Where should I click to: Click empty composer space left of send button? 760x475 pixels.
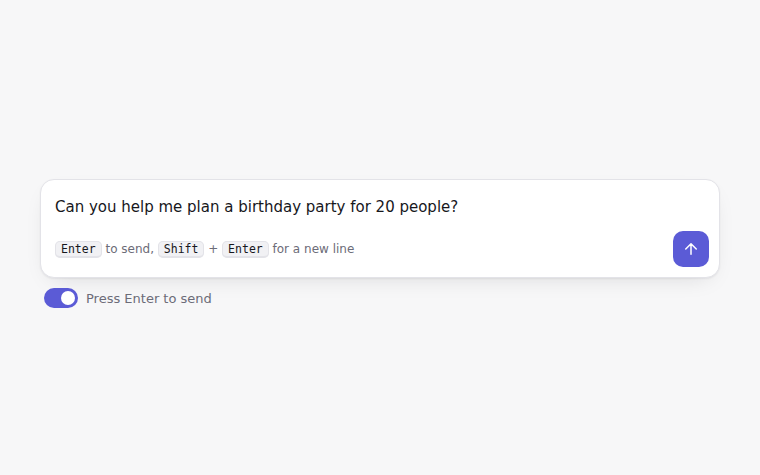click(514, 249)
